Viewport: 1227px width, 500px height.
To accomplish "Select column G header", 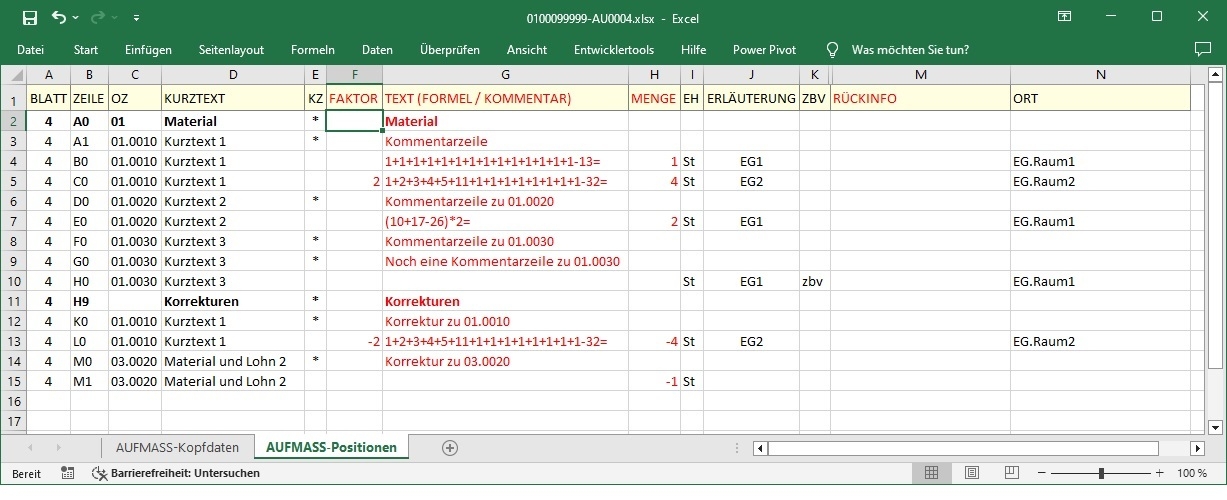I will click(x=505, y=75).
